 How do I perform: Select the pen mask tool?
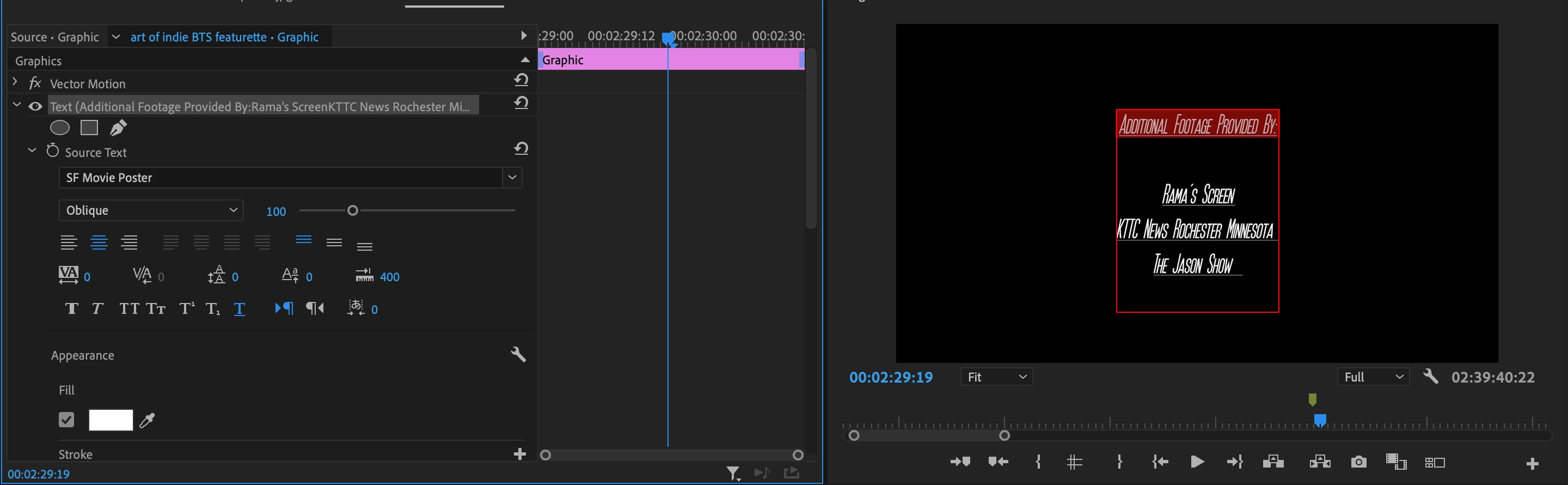pyautogui.click(x=118, y=128)
